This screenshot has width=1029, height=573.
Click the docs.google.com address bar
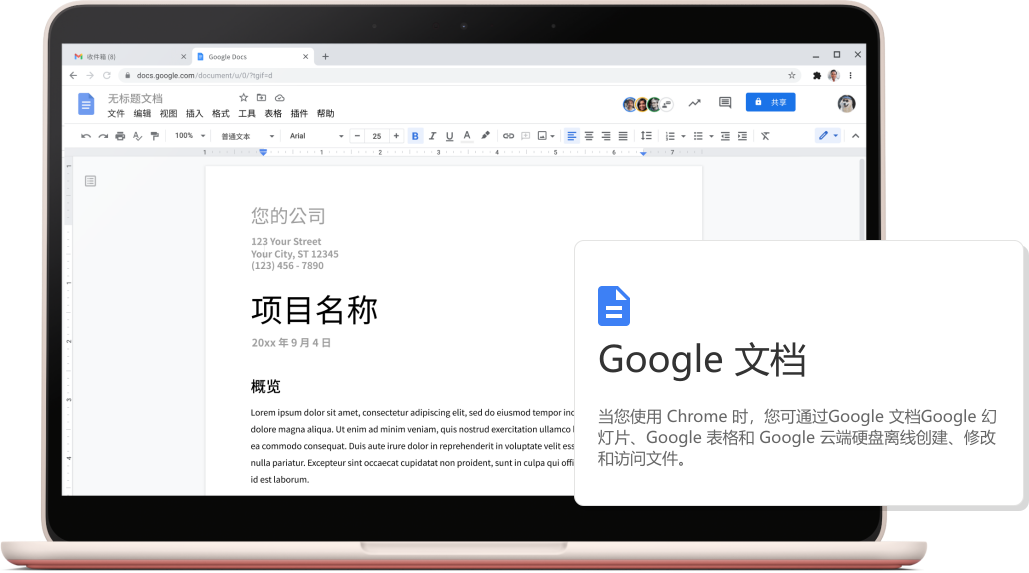pos(459,75)
